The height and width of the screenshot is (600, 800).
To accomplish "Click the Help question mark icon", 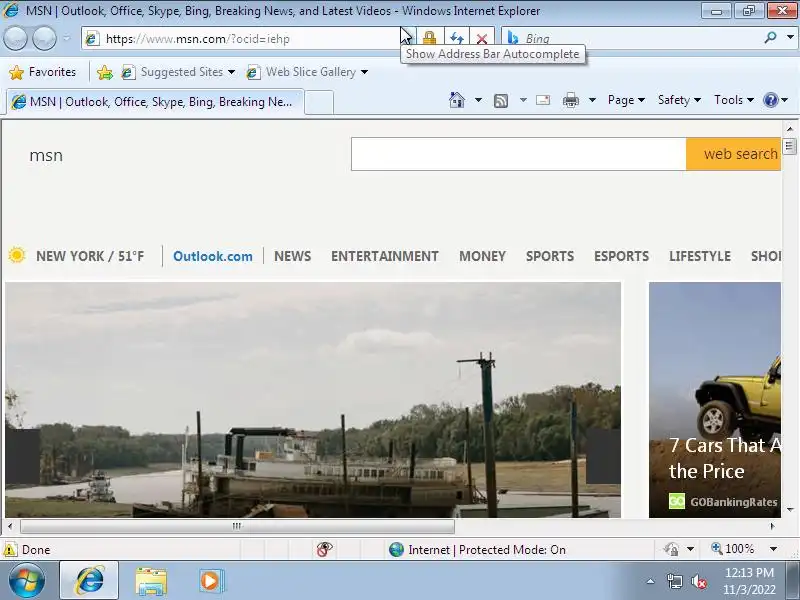I will click(x=770, y=100).
